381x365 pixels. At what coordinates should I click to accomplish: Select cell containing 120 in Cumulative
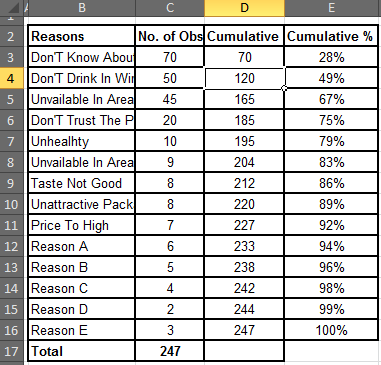[244, 78]
